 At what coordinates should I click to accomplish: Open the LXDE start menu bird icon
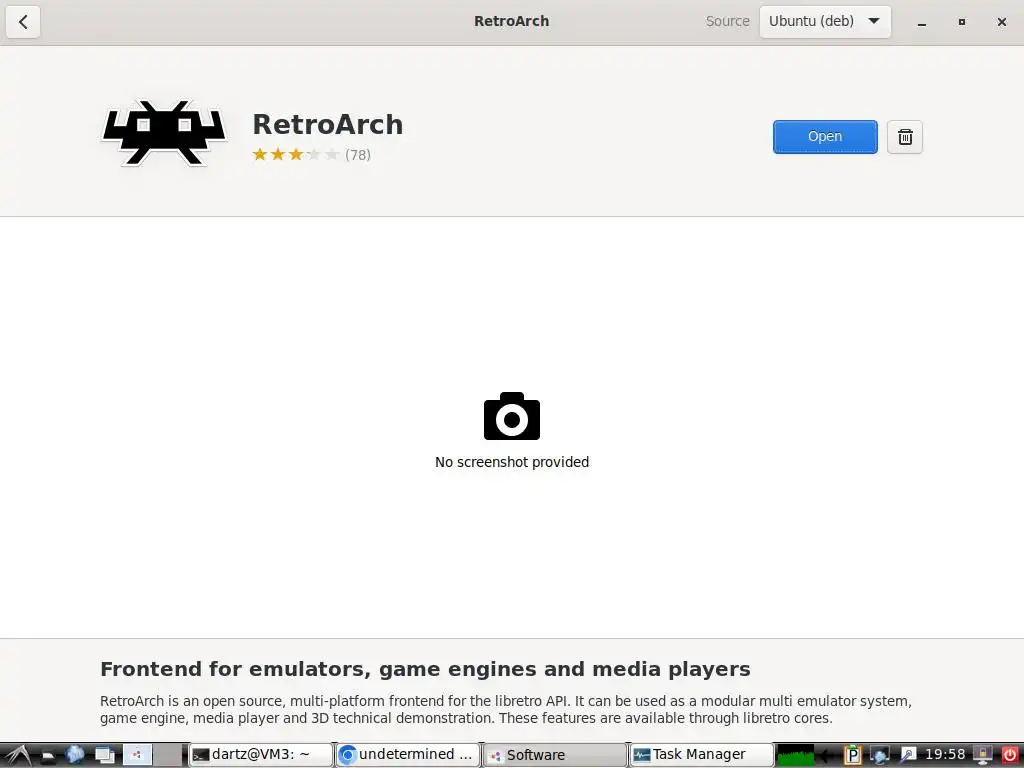18,755
